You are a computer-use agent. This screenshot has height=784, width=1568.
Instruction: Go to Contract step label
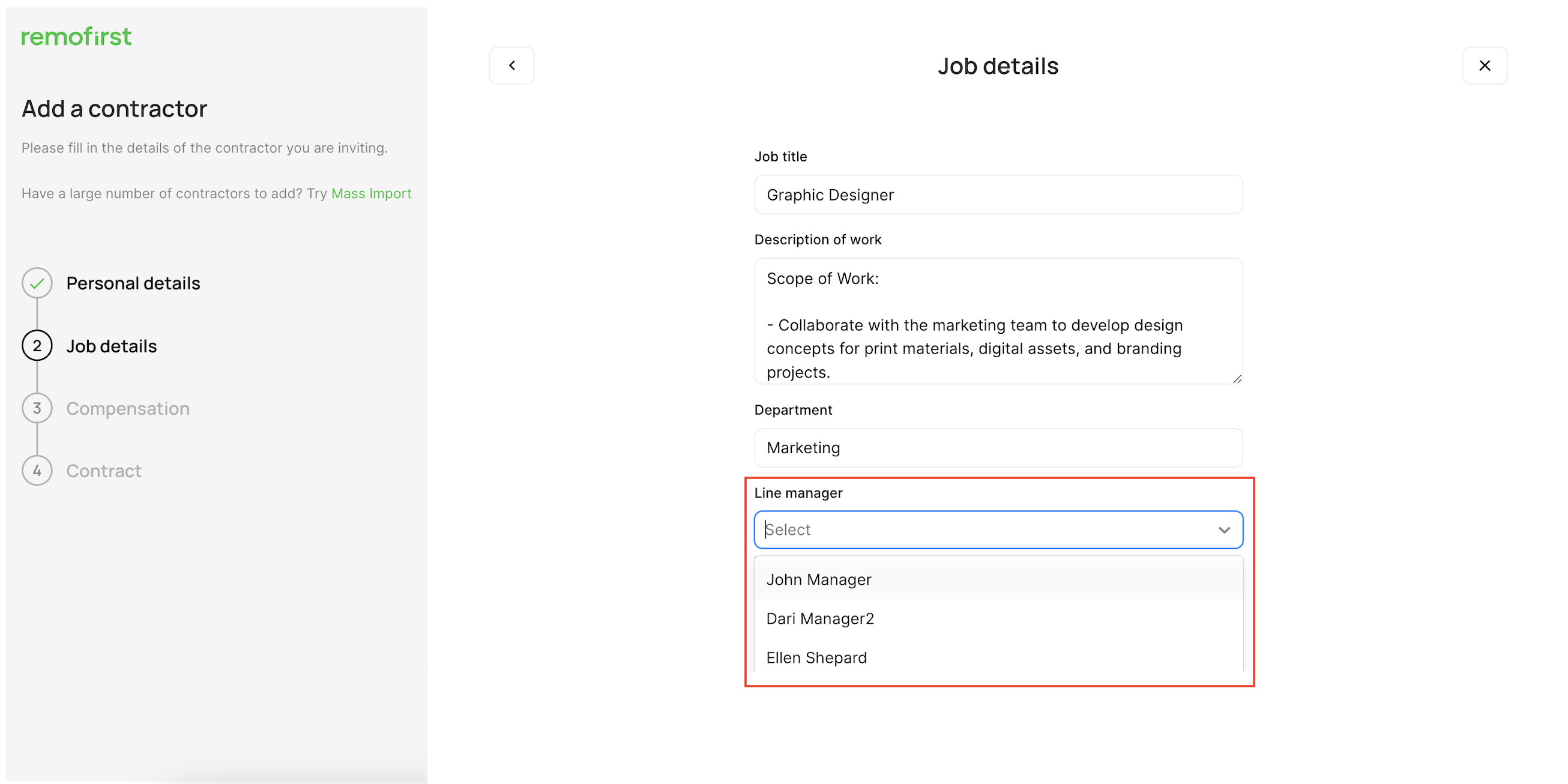tap(103, 471)
